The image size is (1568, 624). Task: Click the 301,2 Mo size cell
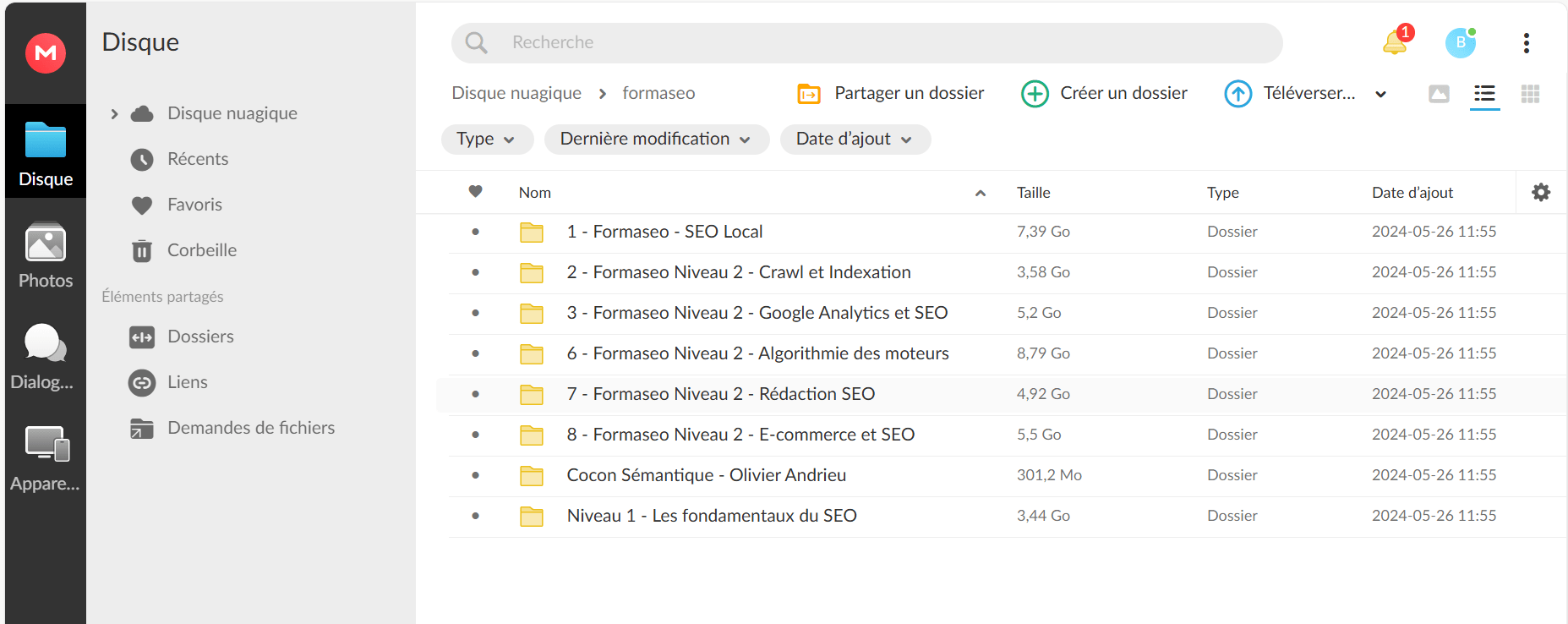point(1049,475)
